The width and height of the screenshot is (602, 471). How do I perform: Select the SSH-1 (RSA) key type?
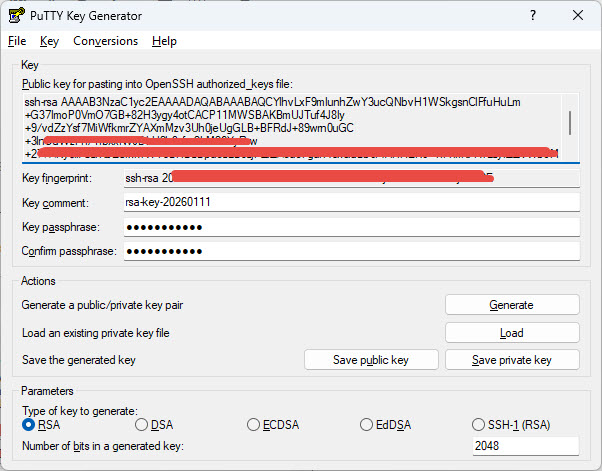click(x=480, y=425)
